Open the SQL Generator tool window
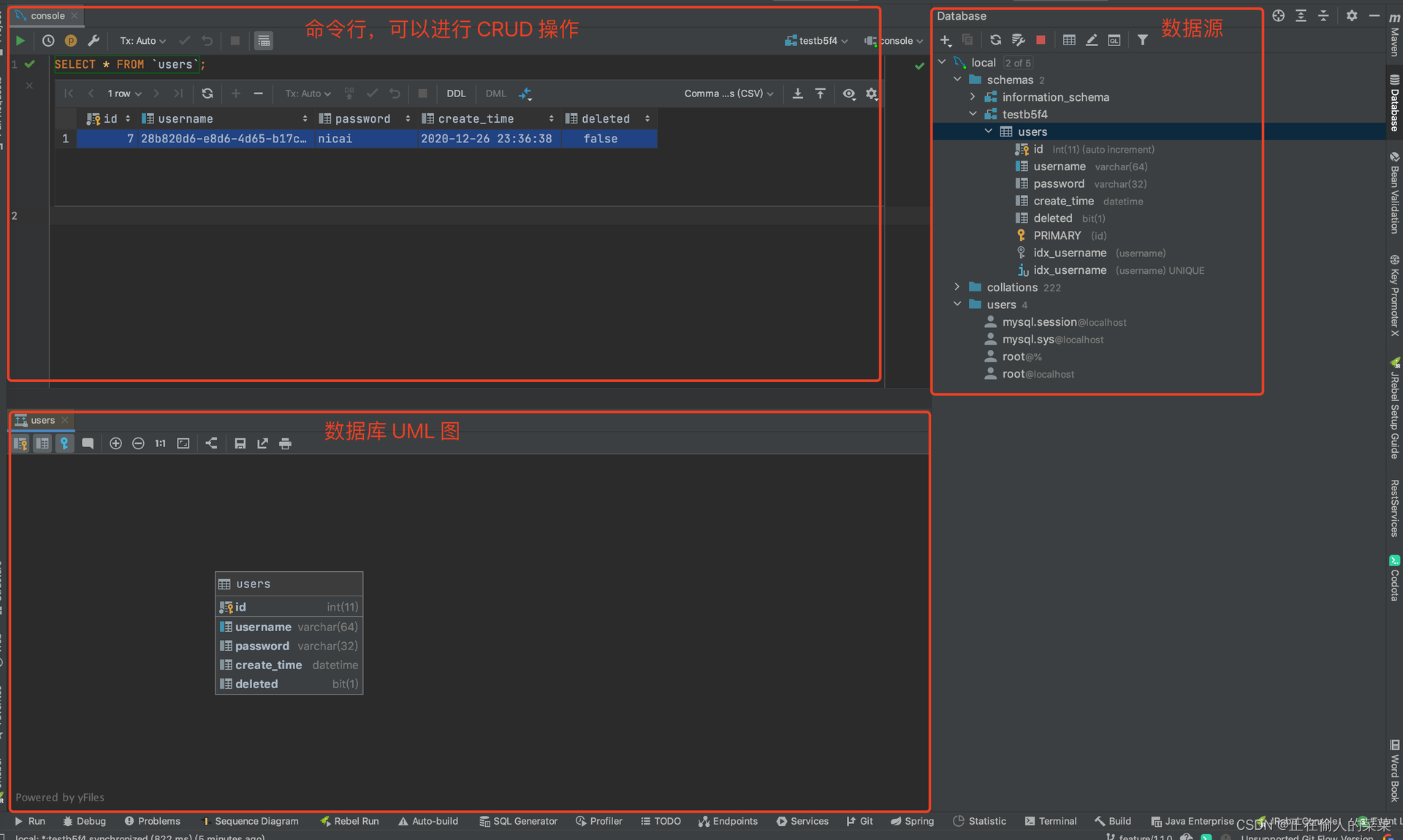The height and width of the screenshot is (840, 1403). [x=518, y=821]
